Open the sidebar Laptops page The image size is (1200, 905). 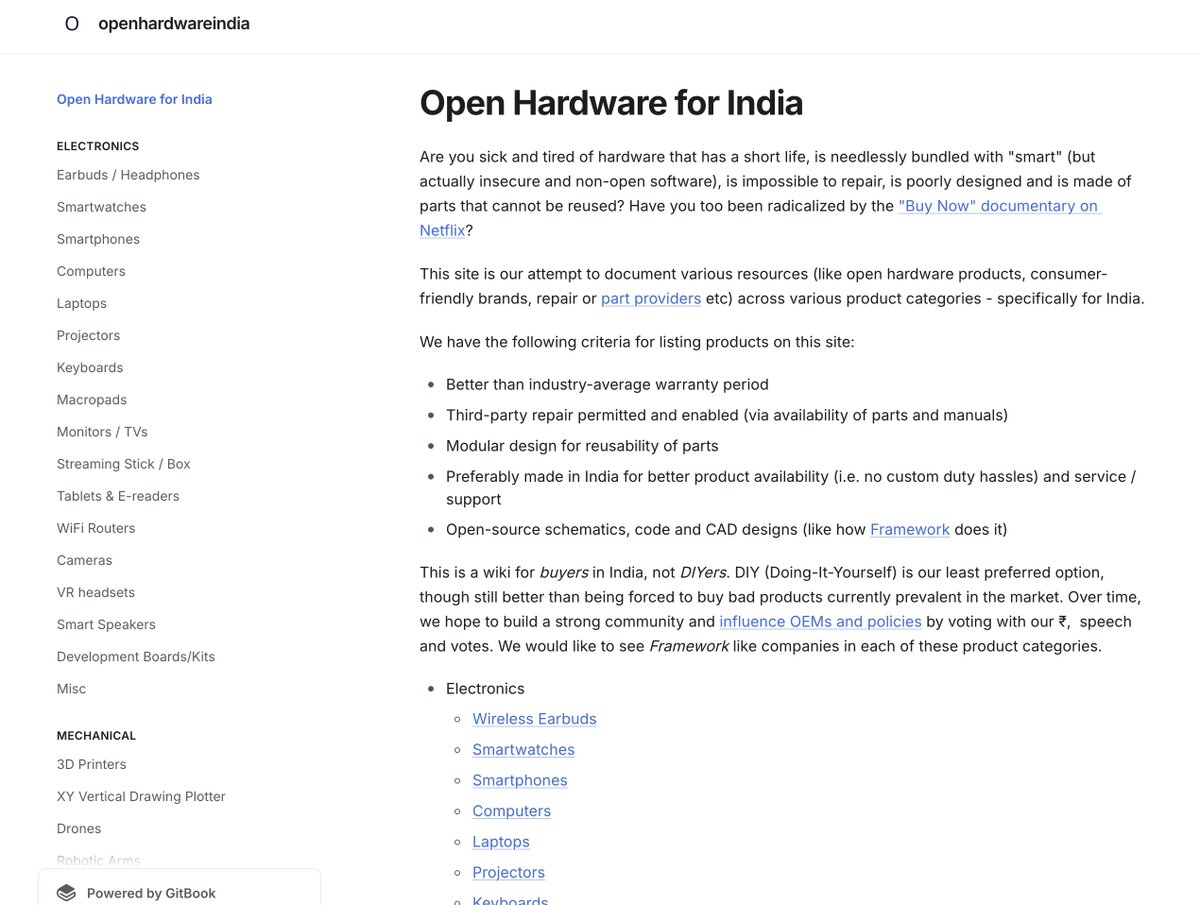pyautogui.click(x=82, y=303)
